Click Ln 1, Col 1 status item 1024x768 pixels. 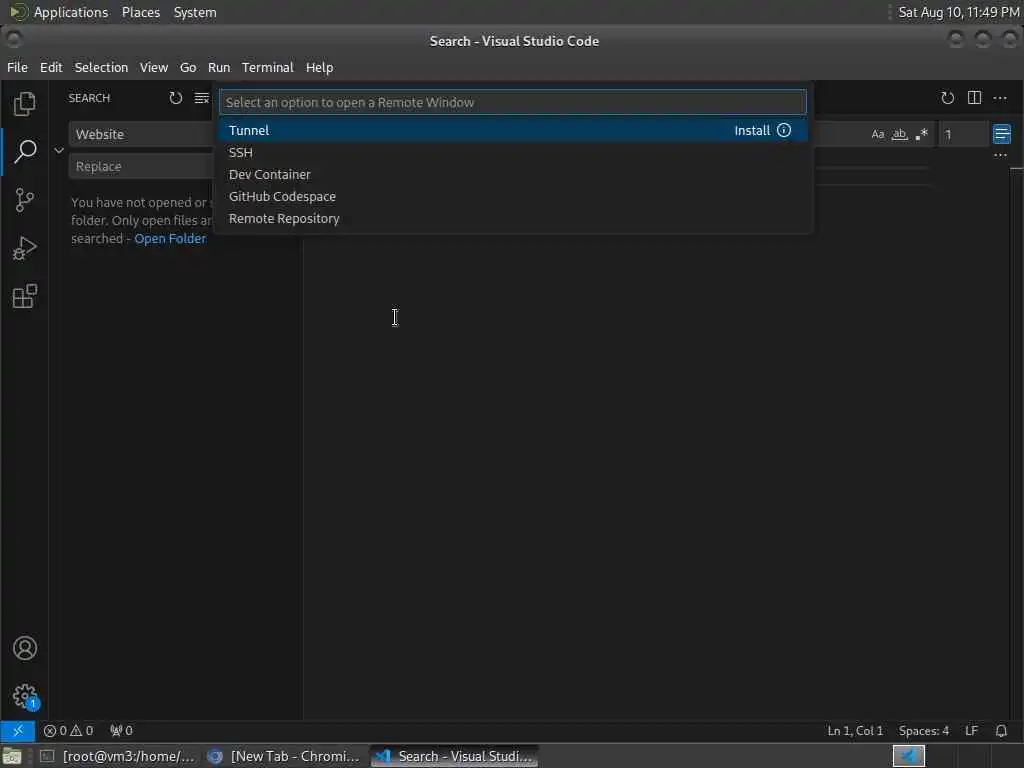855,730
